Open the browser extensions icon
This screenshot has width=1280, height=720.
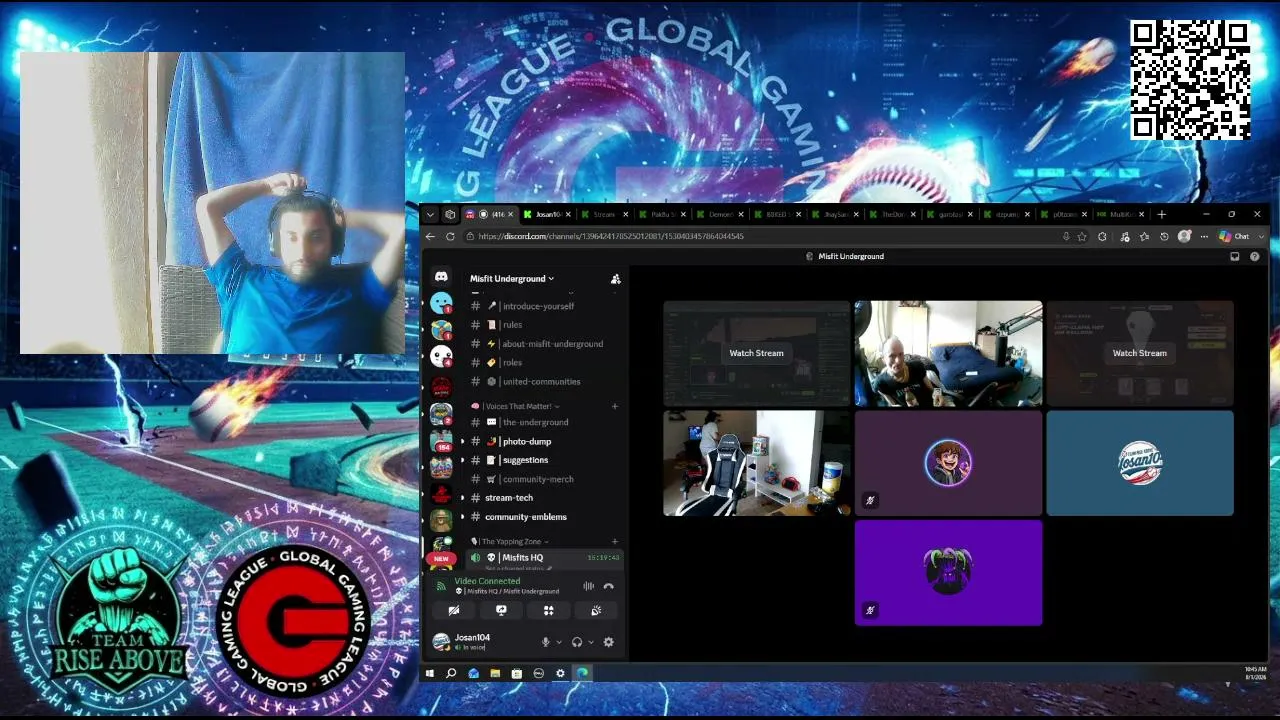click(x=1102, y=236)
